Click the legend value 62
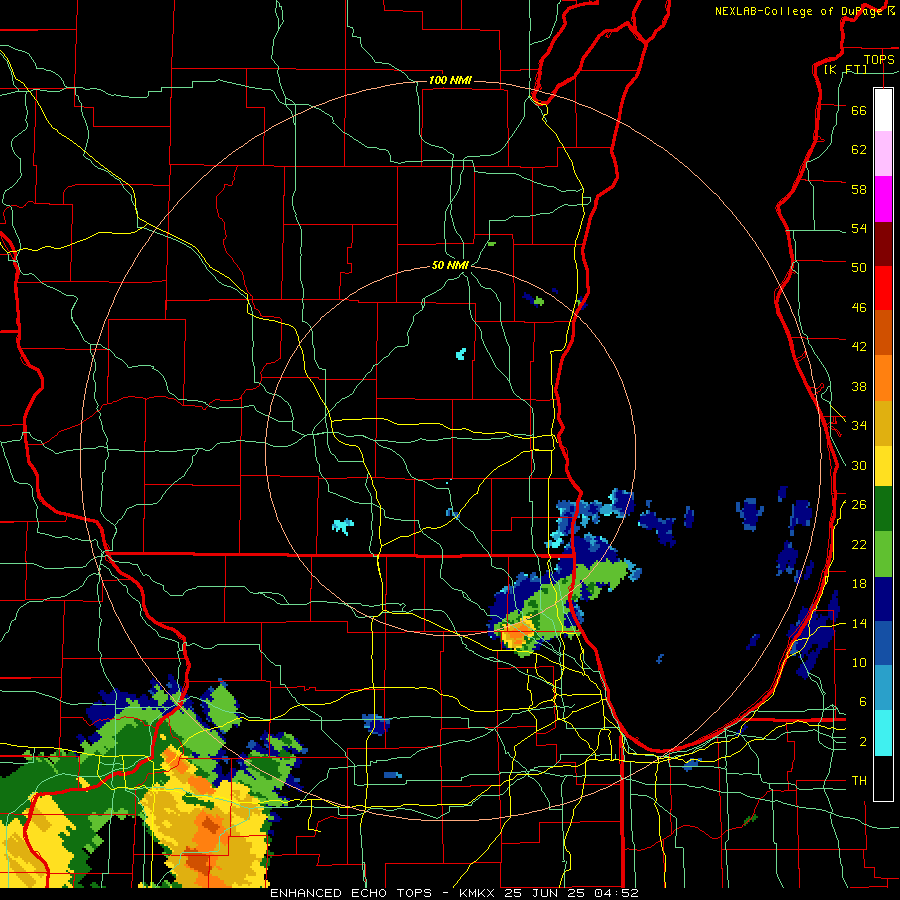The width and height of the screenshot is (900, 900). 859,150
